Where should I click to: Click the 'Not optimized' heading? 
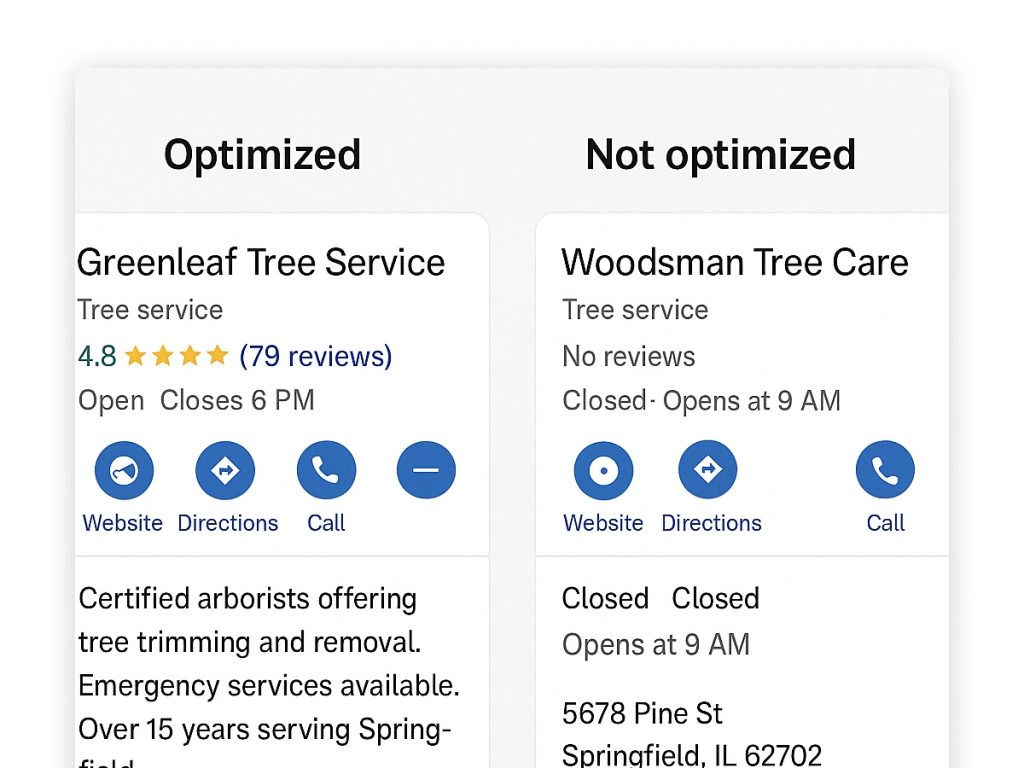(x=720, y=155)
